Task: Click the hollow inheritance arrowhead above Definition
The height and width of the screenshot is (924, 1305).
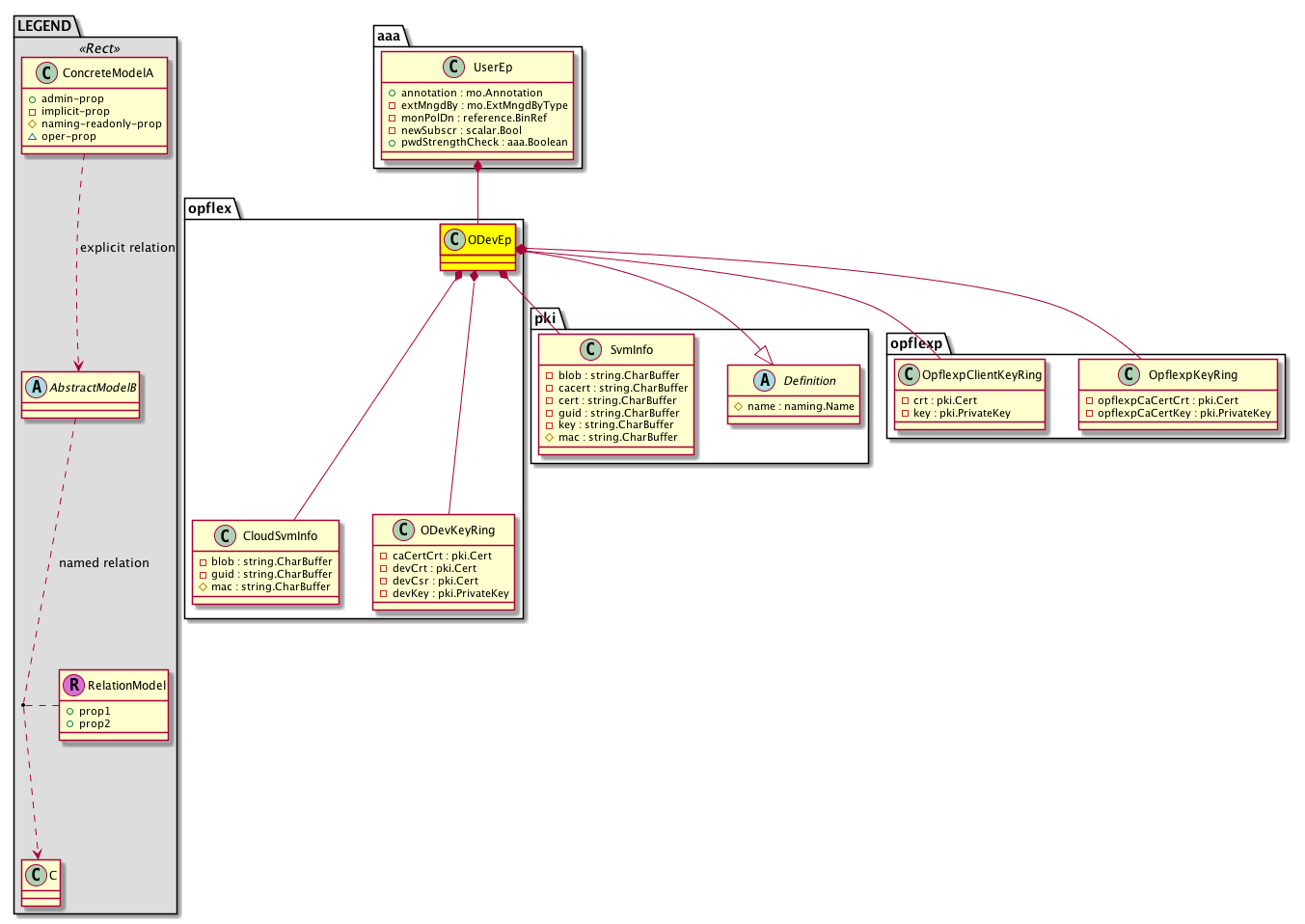Action: pos(763,354)
